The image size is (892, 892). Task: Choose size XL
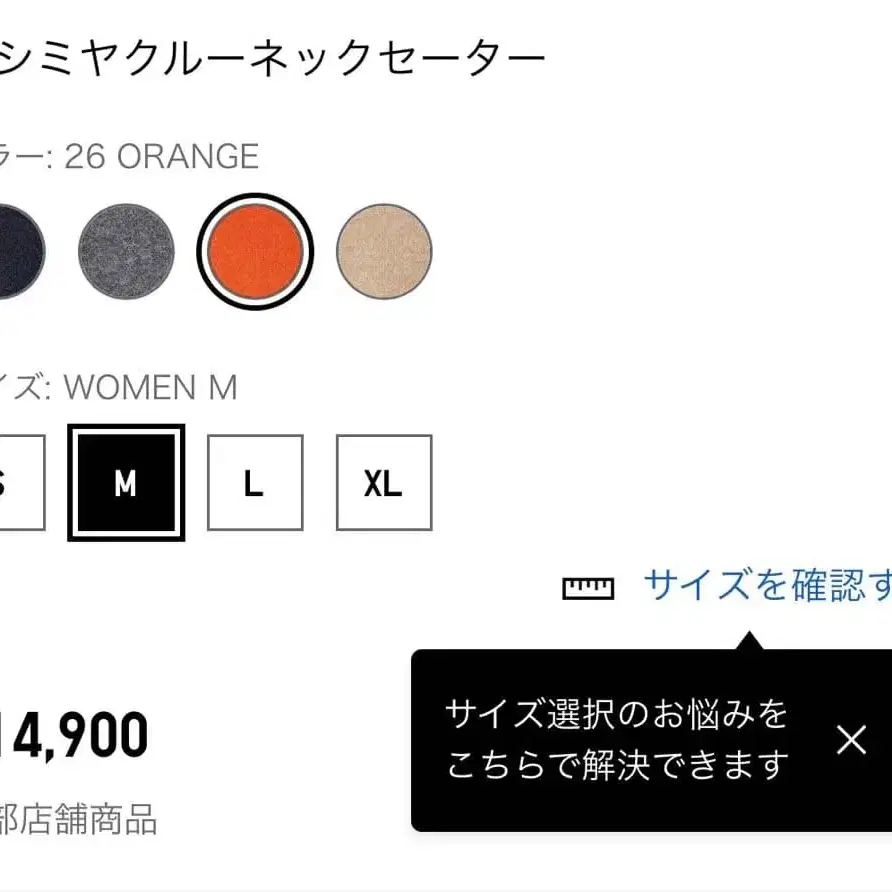383,483
